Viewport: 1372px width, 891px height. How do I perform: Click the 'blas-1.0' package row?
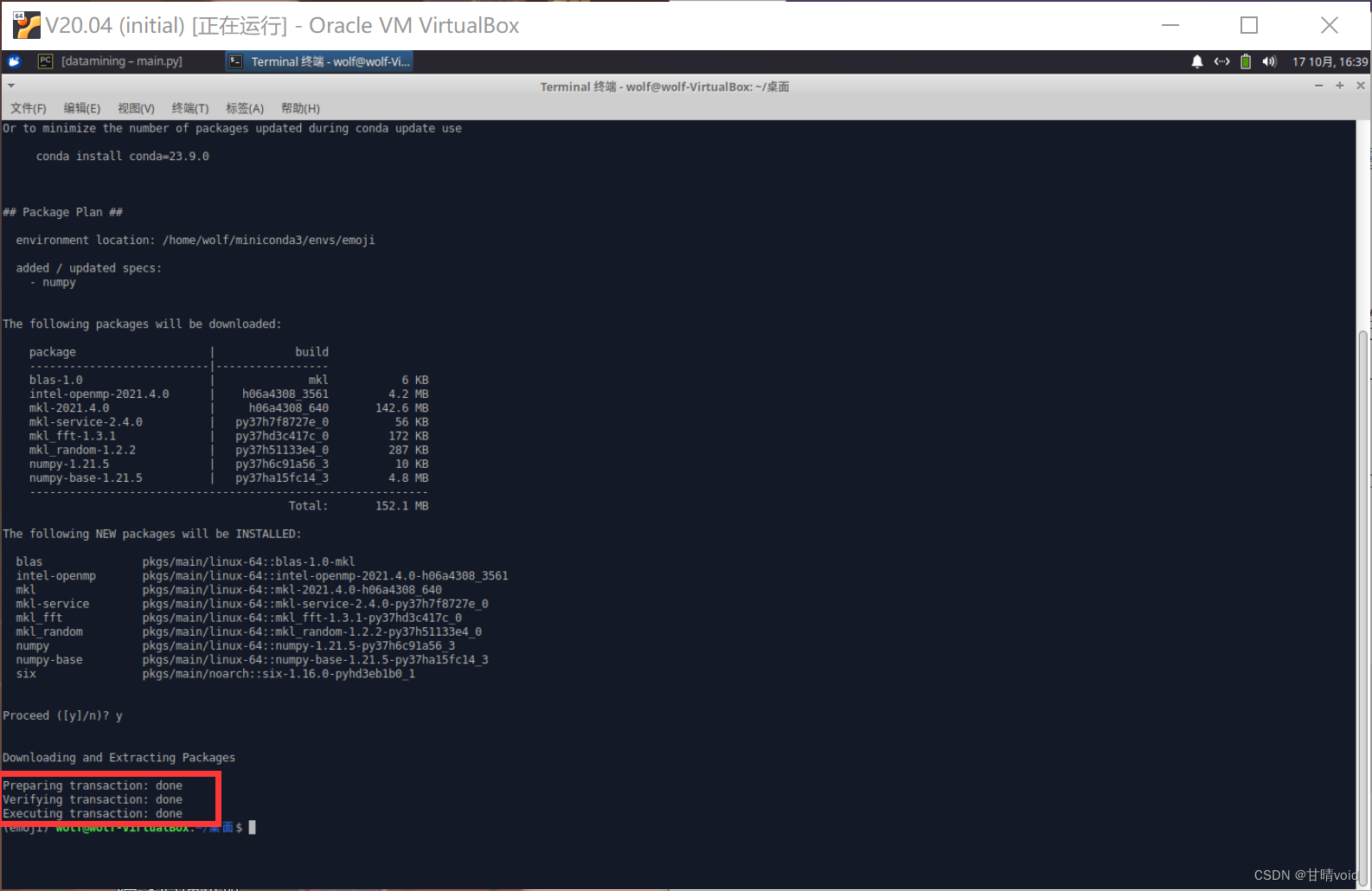tap(229, 380)
